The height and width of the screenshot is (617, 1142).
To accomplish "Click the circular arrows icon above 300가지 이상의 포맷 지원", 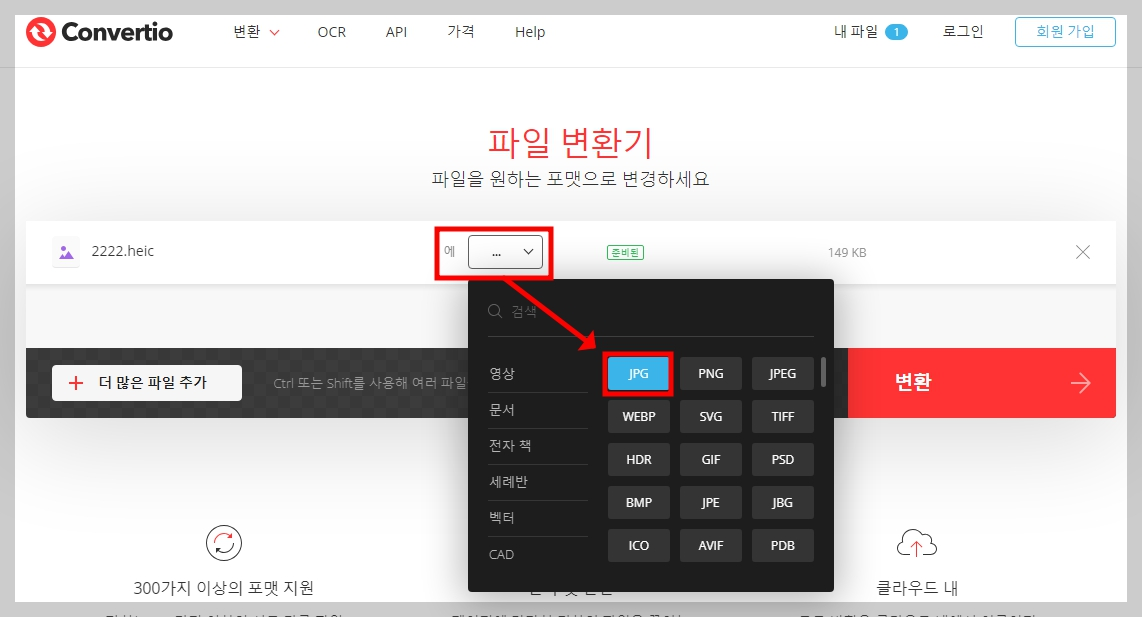I will pos(222,543).
